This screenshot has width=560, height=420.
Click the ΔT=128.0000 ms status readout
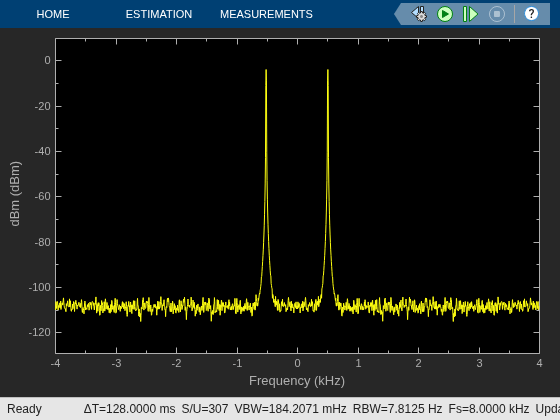130,409
